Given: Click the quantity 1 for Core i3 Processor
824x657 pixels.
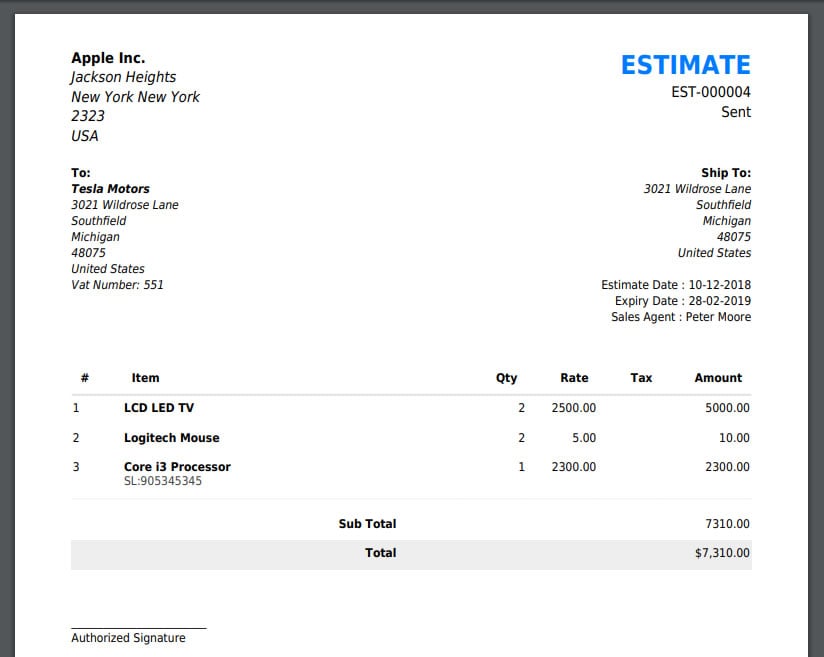Looking at the screenshot, I should [521, 467].
